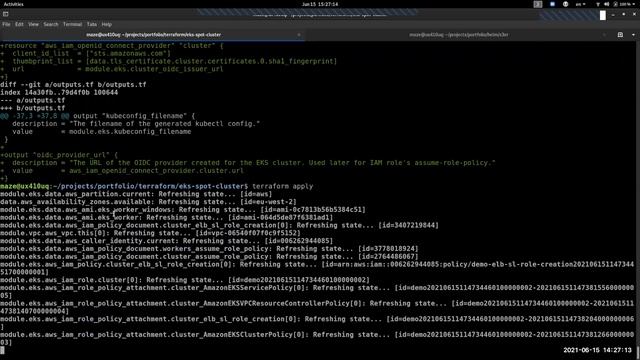Image resolution: width=640 pixels, height=360 pixels.
Task: Close the eks-spot-cluster tab
Action: (x=299, y=35)
